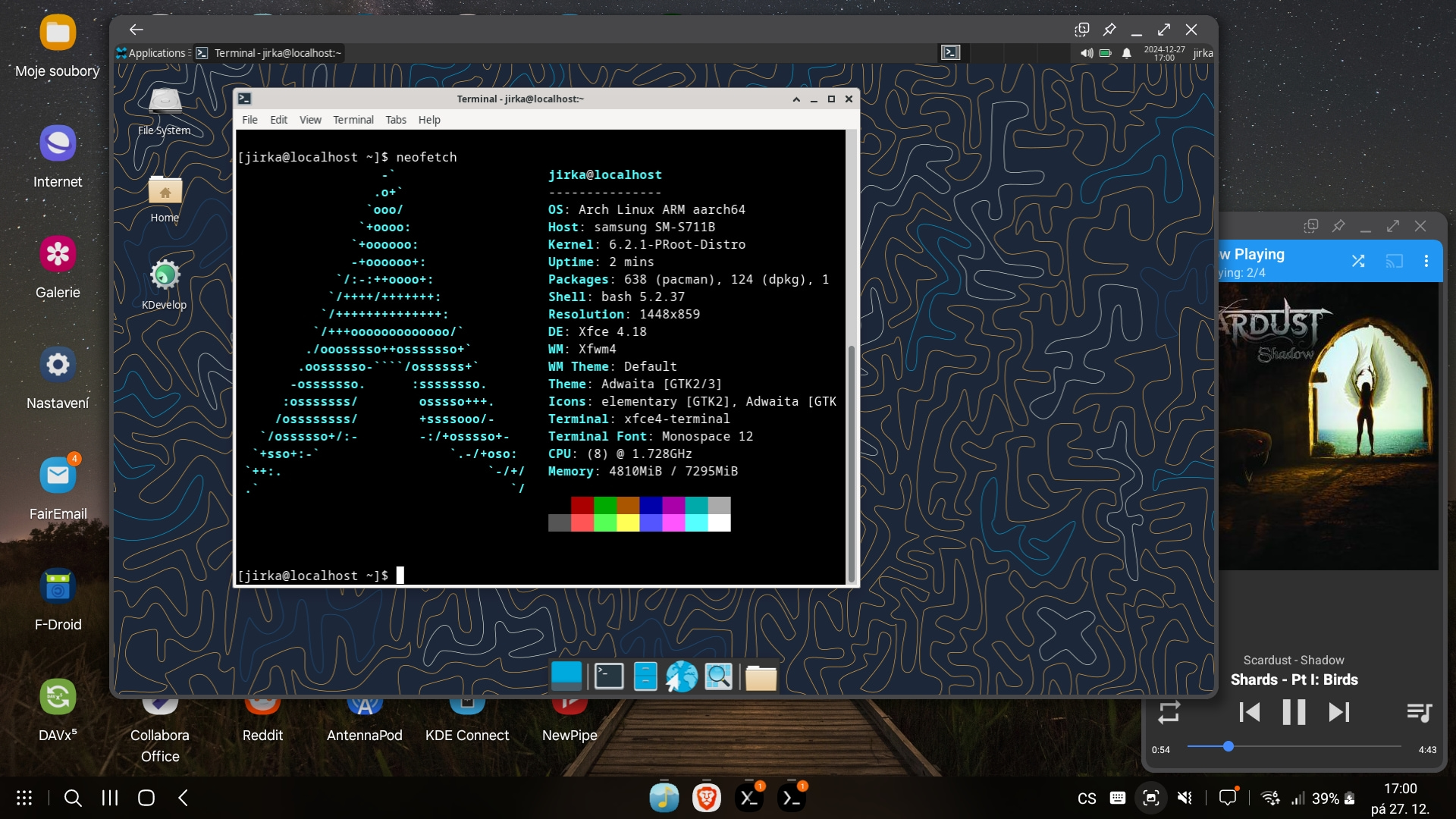This screenshot has height=819, width=1456.
Task: Click the back arrow of the Linux window
Action: pos(136,30)
